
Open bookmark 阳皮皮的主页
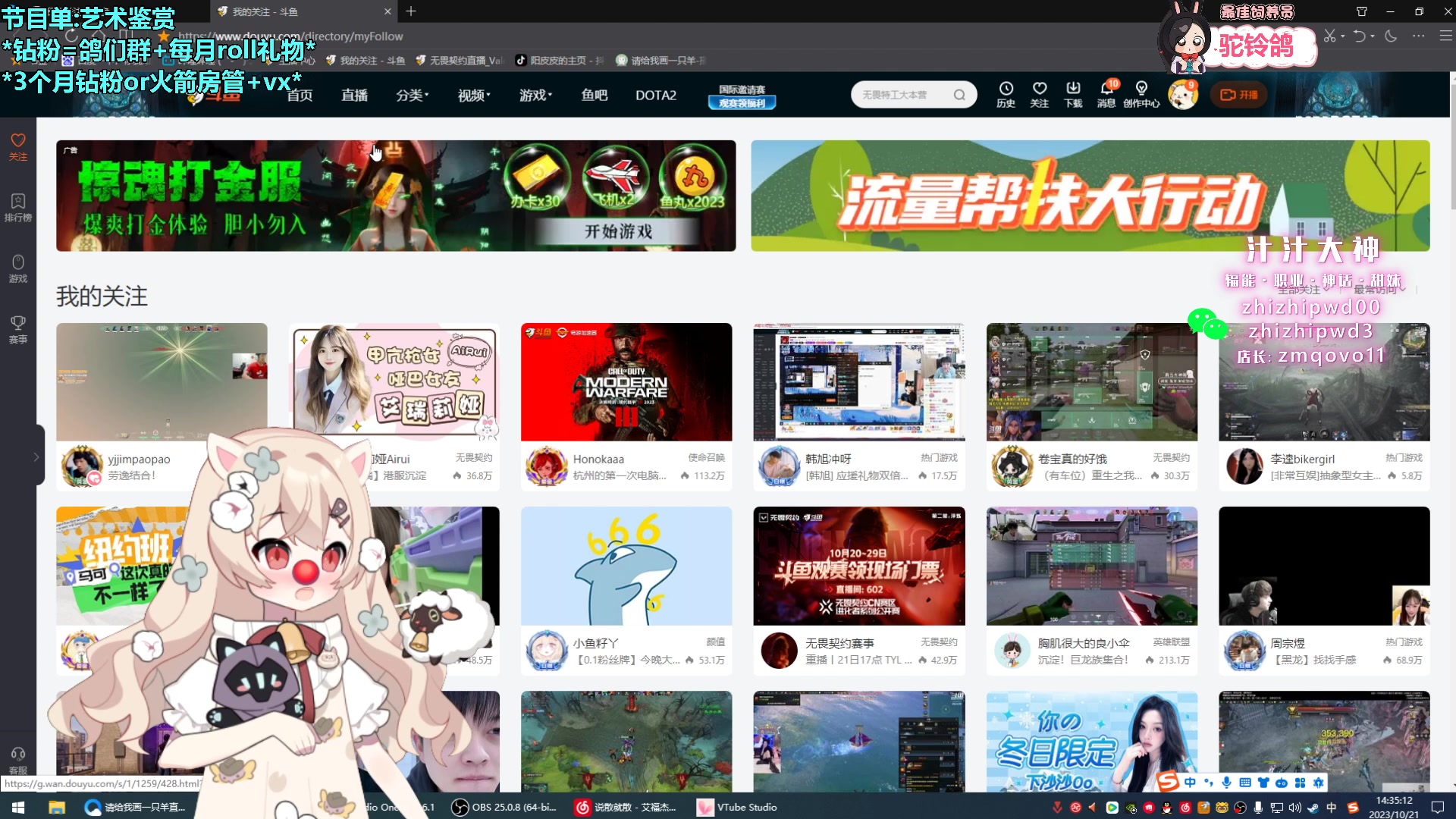click(x=559, y=61)
